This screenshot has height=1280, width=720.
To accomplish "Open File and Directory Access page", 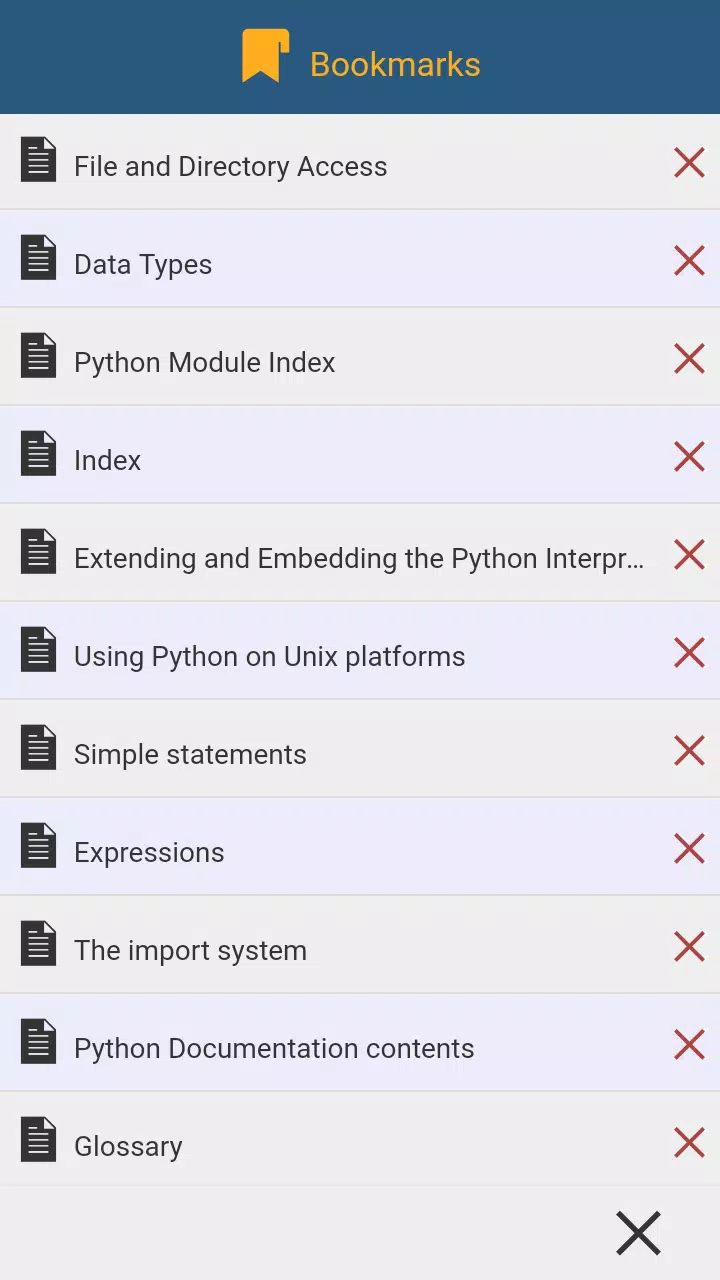I will coord(230,166).
